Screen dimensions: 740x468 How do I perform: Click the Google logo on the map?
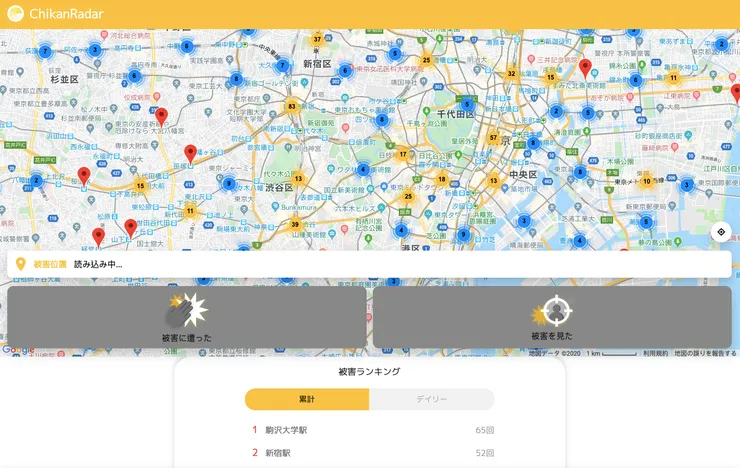click(x=18, y=350)
